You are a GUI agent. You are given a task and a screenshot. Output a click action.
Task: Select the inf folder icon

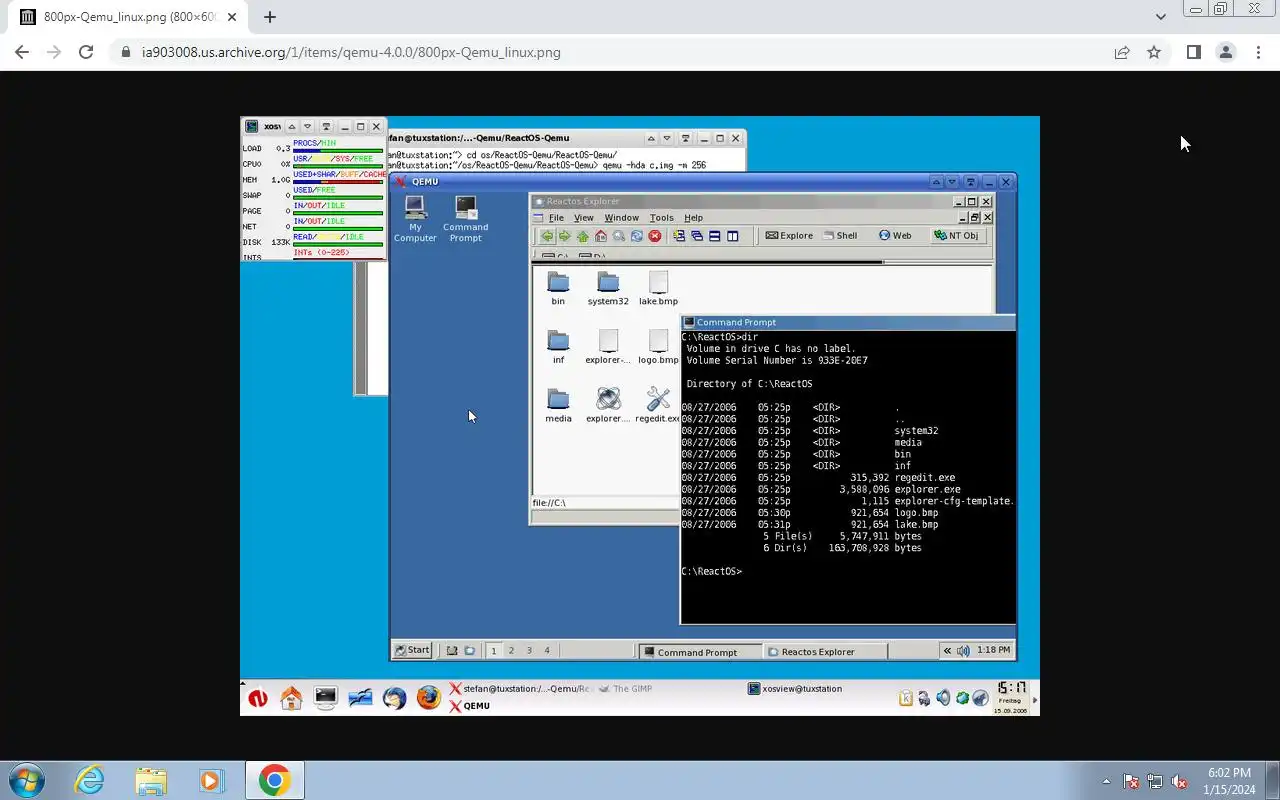(558, 347)
